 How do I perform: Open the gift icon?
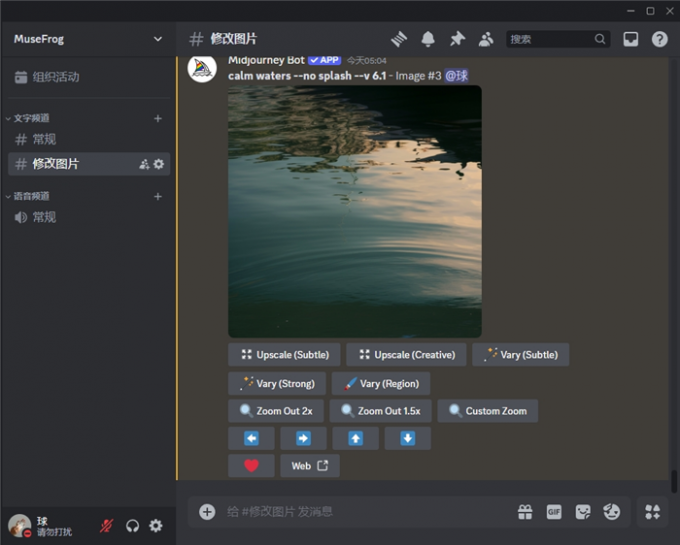click(x=525, y=512)
